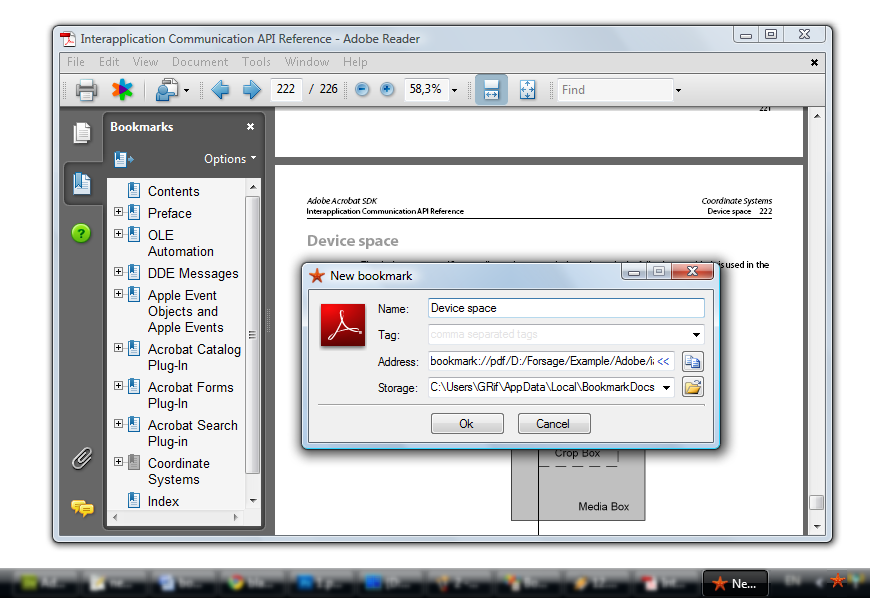Viewport: 870px width, 598px height.
Task: Expand the Acrobat Forms Plug-In bookmark
Action: [x=118, y=385]
